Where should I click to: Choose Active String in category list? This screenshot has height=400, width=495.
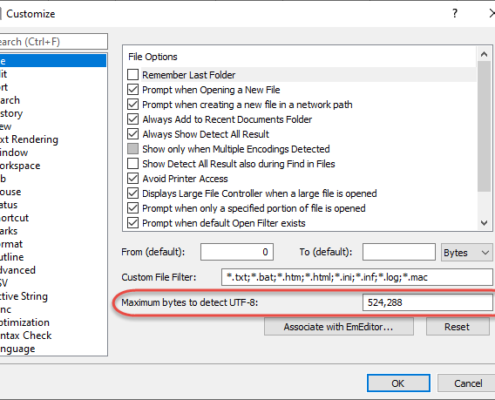(x=24, y=296)
